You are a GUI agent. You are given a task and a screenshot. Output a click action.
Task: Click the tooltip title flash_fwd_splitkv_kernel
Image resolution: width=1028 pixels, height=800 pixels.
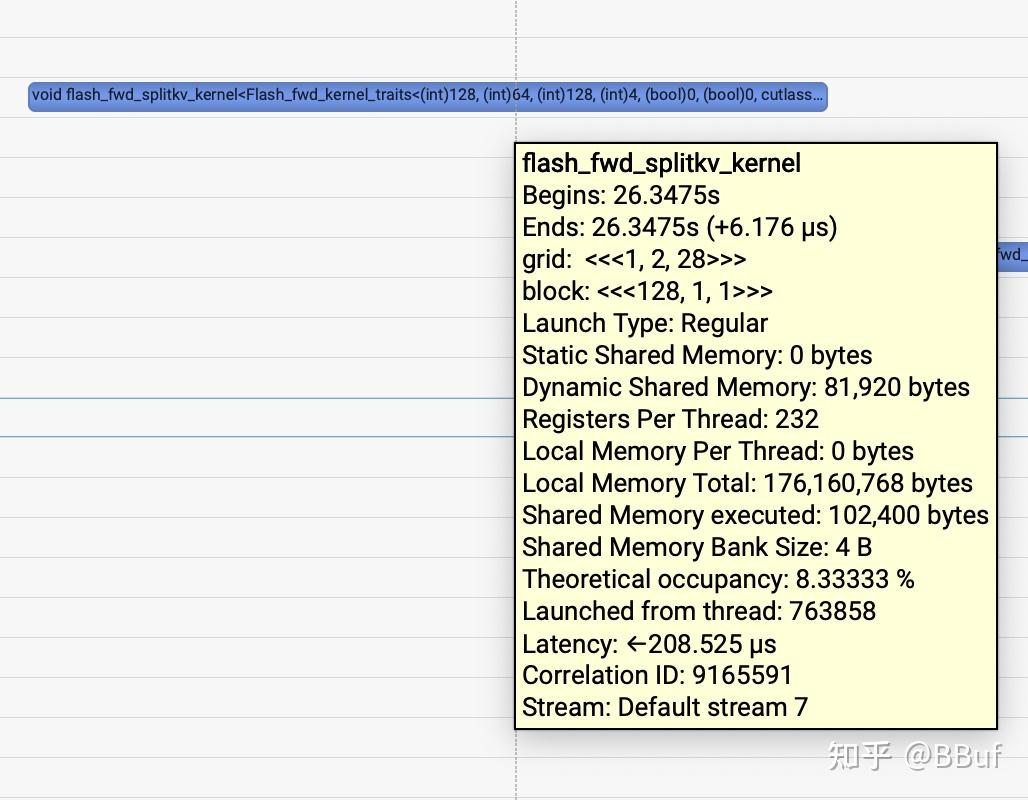pyautogui.click(x=661, y=163)
